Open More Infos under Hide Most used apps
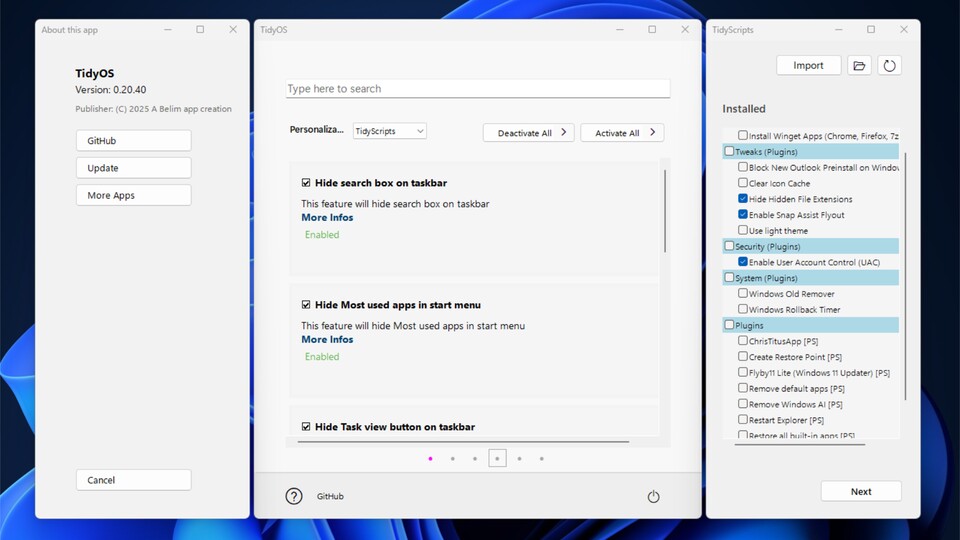Viewport: 960px width, 540px height. click(327, 339)
